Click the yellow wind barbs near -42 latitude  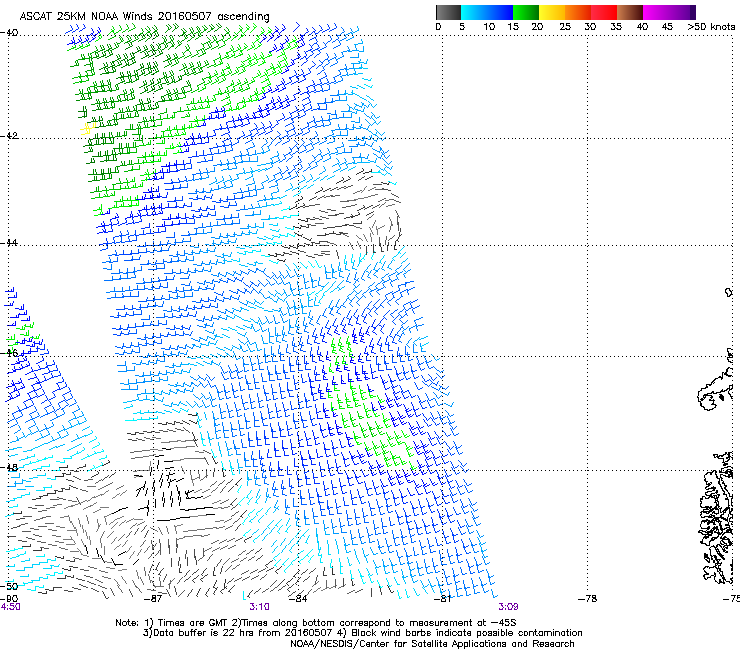pos(88,128)
